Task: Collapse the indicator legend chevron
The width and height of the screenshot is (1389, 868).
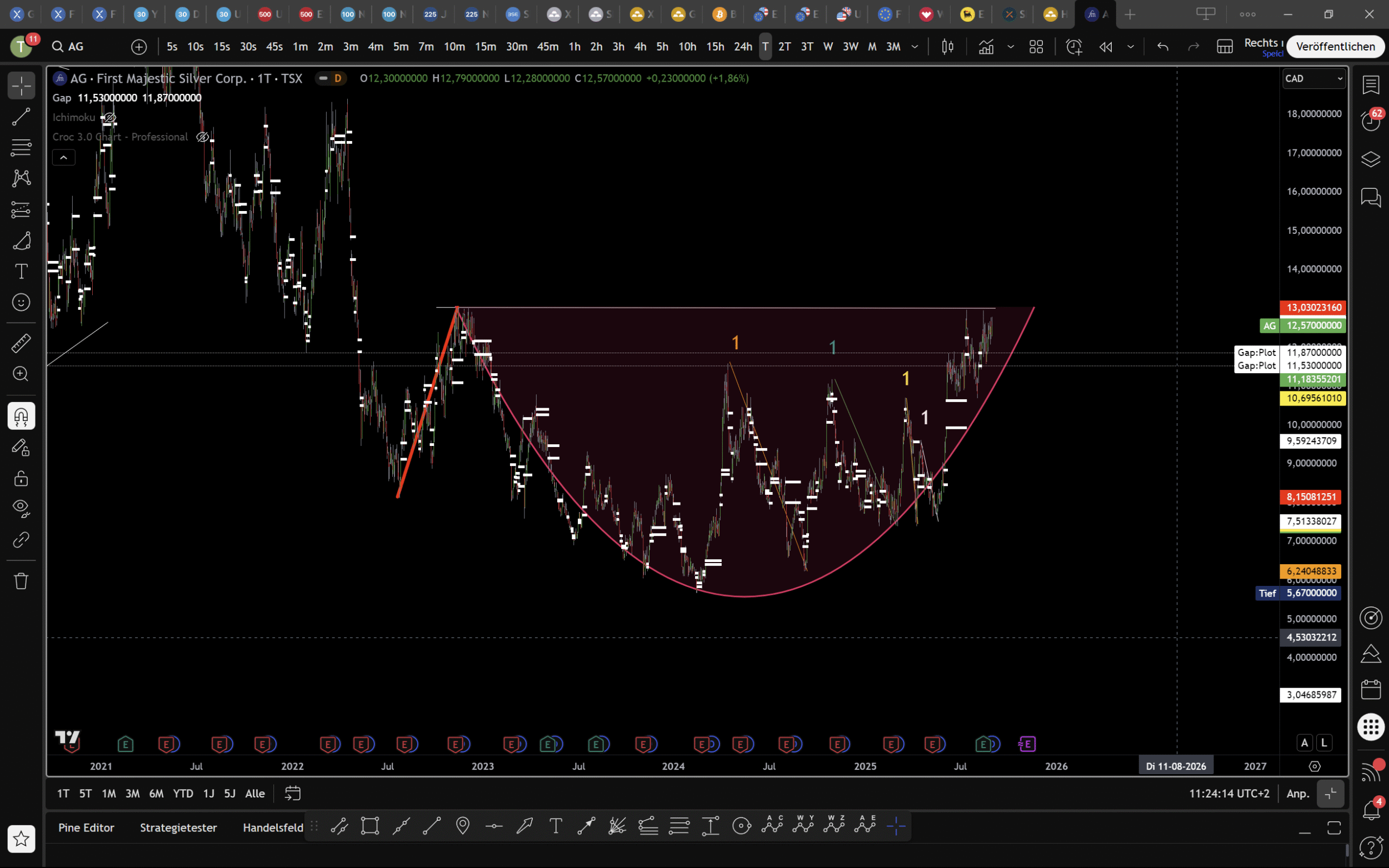Action: point(64,157)
